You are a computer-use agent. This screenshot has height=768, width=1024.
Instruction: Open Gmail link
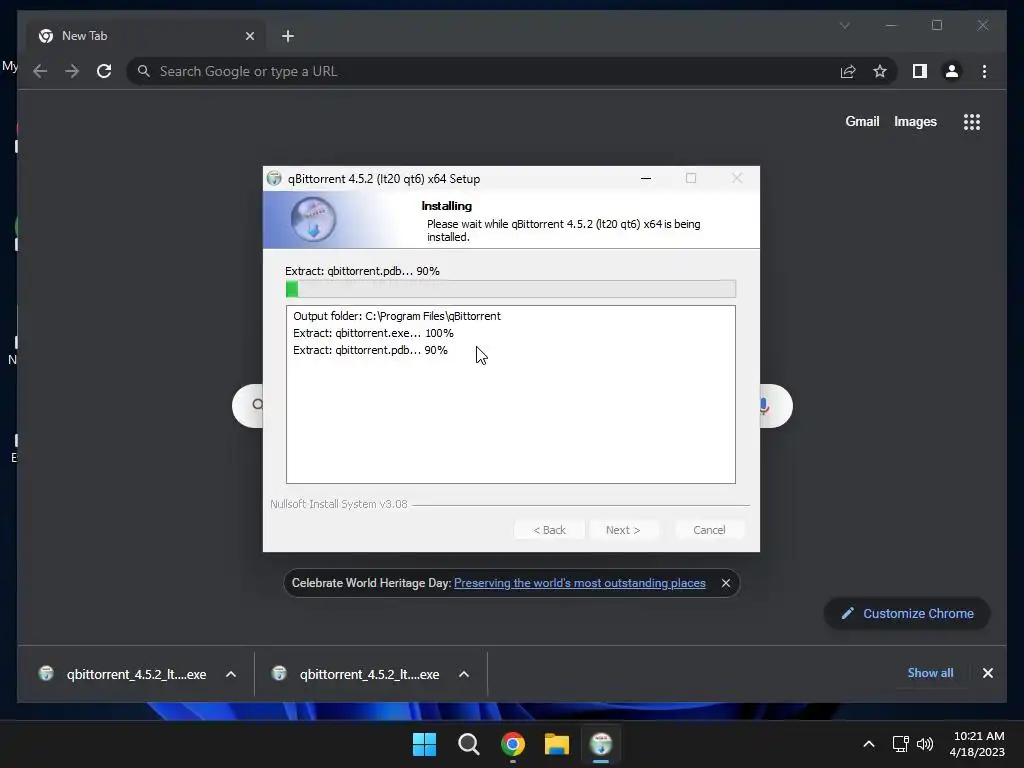coord(862,121)
